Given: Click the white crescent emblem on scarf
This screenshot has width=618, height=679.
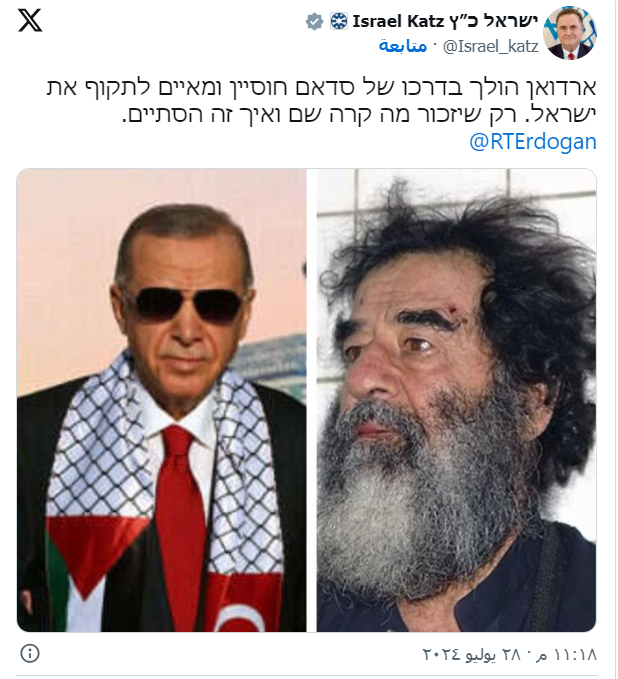Looking at the screenshot, I should (x=239, y=618).
